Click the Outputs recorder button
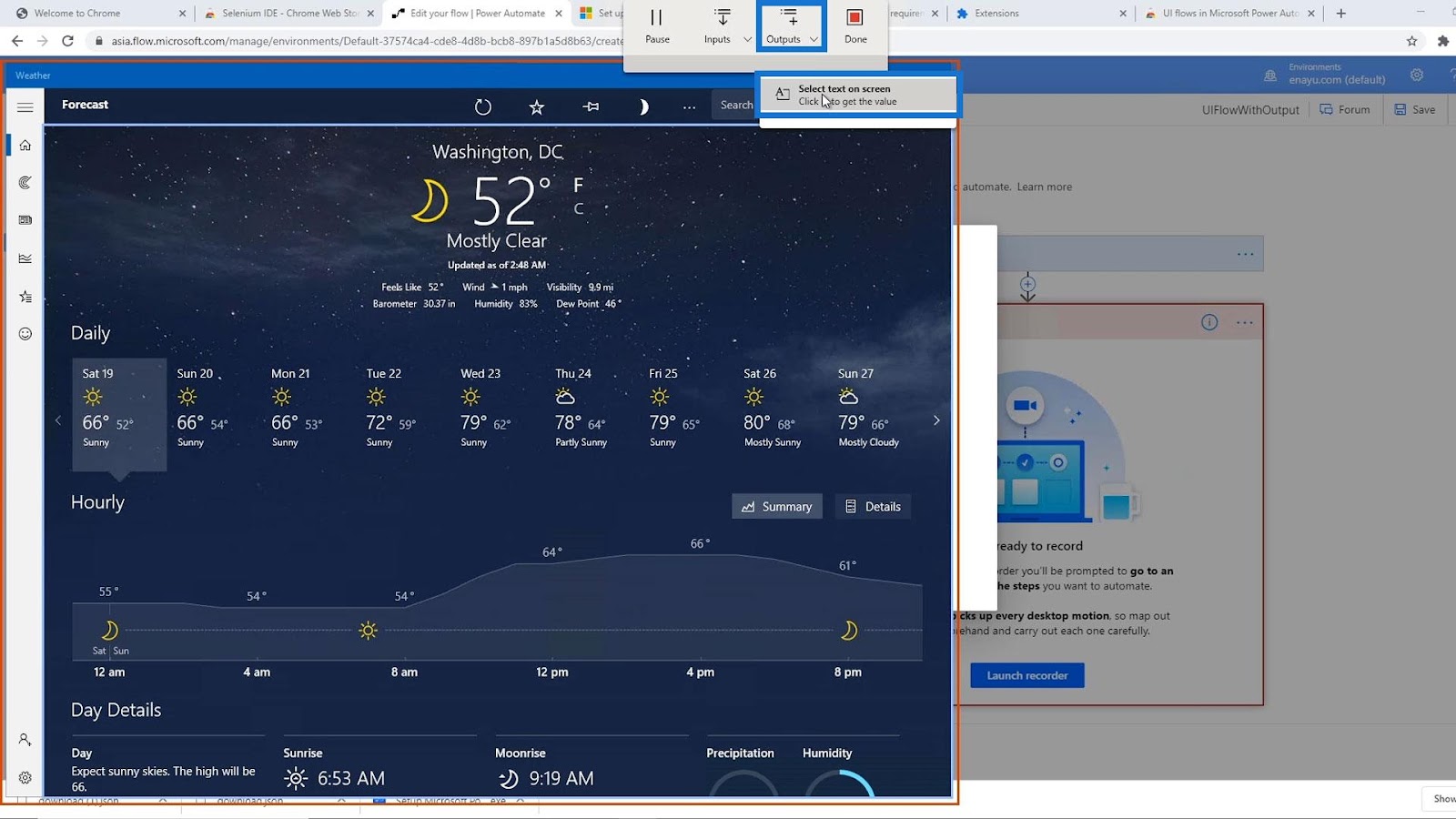 784,26
